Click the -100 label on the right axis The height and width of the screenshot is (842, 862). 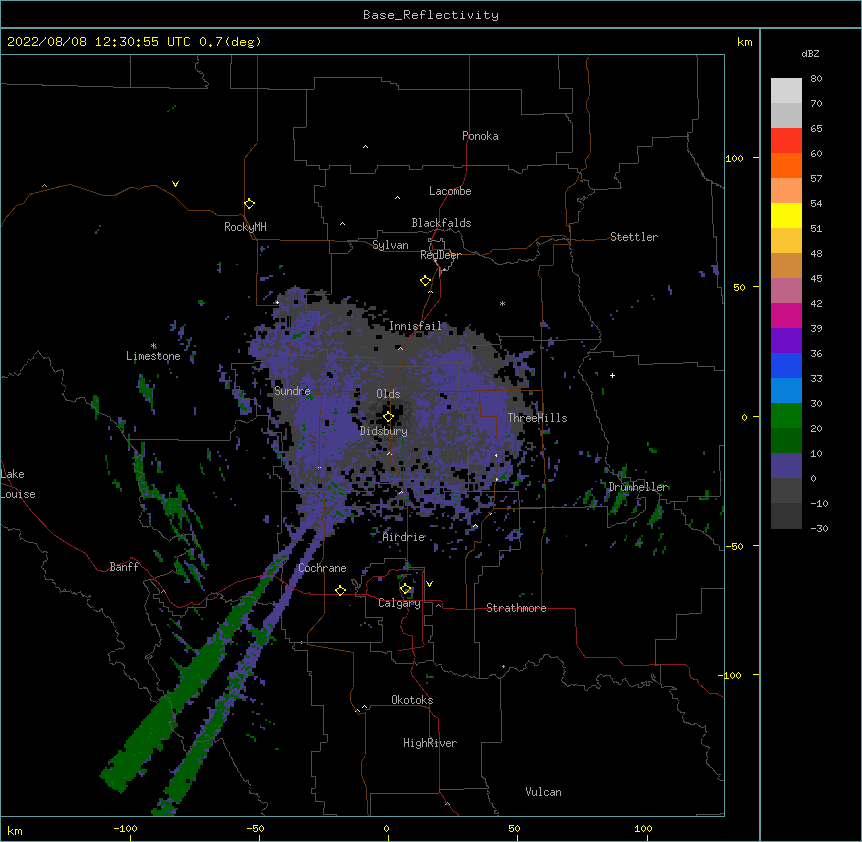tap(731, 675)
